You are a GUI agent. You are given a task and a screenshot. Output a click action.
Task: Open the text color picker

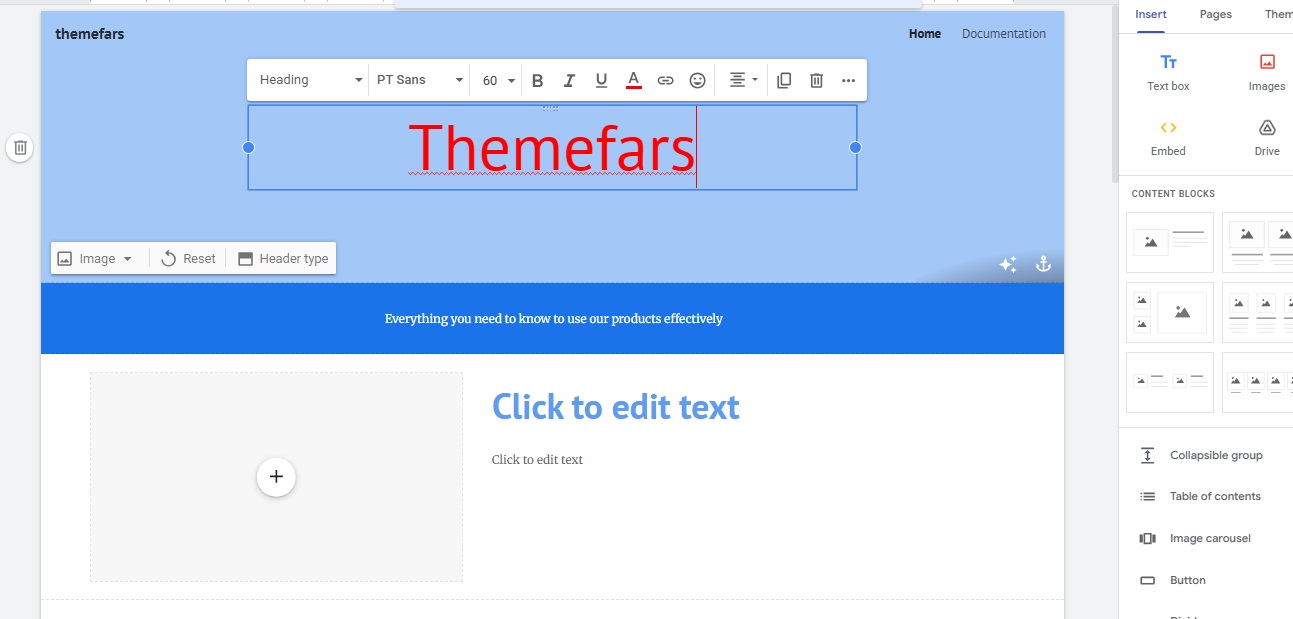[x=633, y=81]
